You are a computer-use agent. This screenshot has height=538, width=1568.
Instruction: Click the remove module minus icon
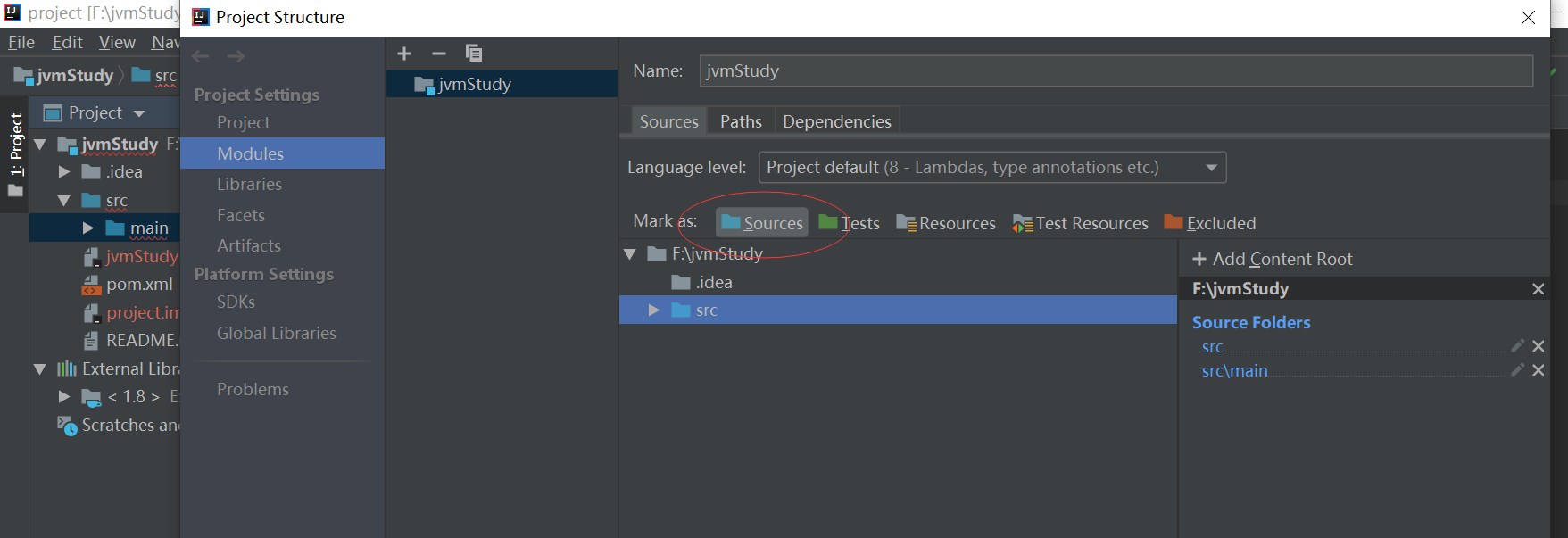click(x=438, y=54)
